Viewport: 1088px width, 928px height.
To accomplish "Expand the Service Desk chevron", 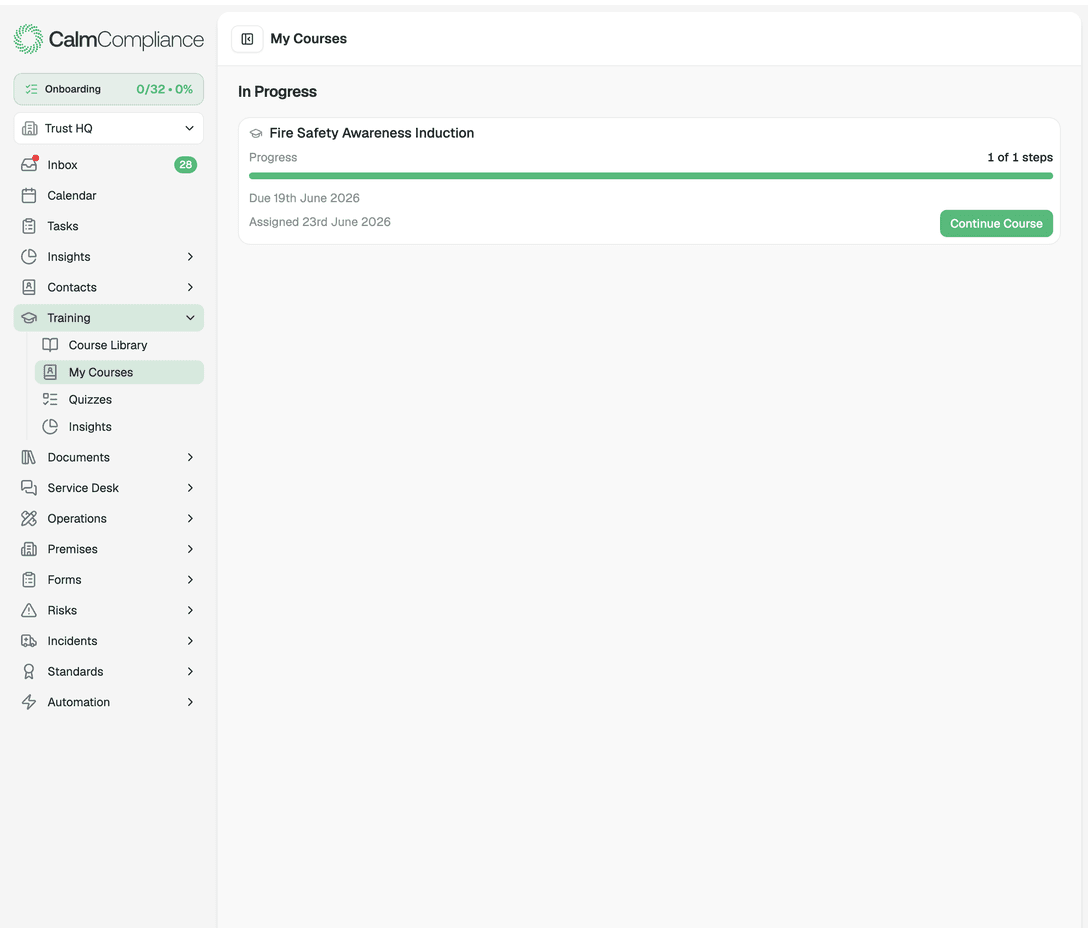I will [x=190, y=488].
